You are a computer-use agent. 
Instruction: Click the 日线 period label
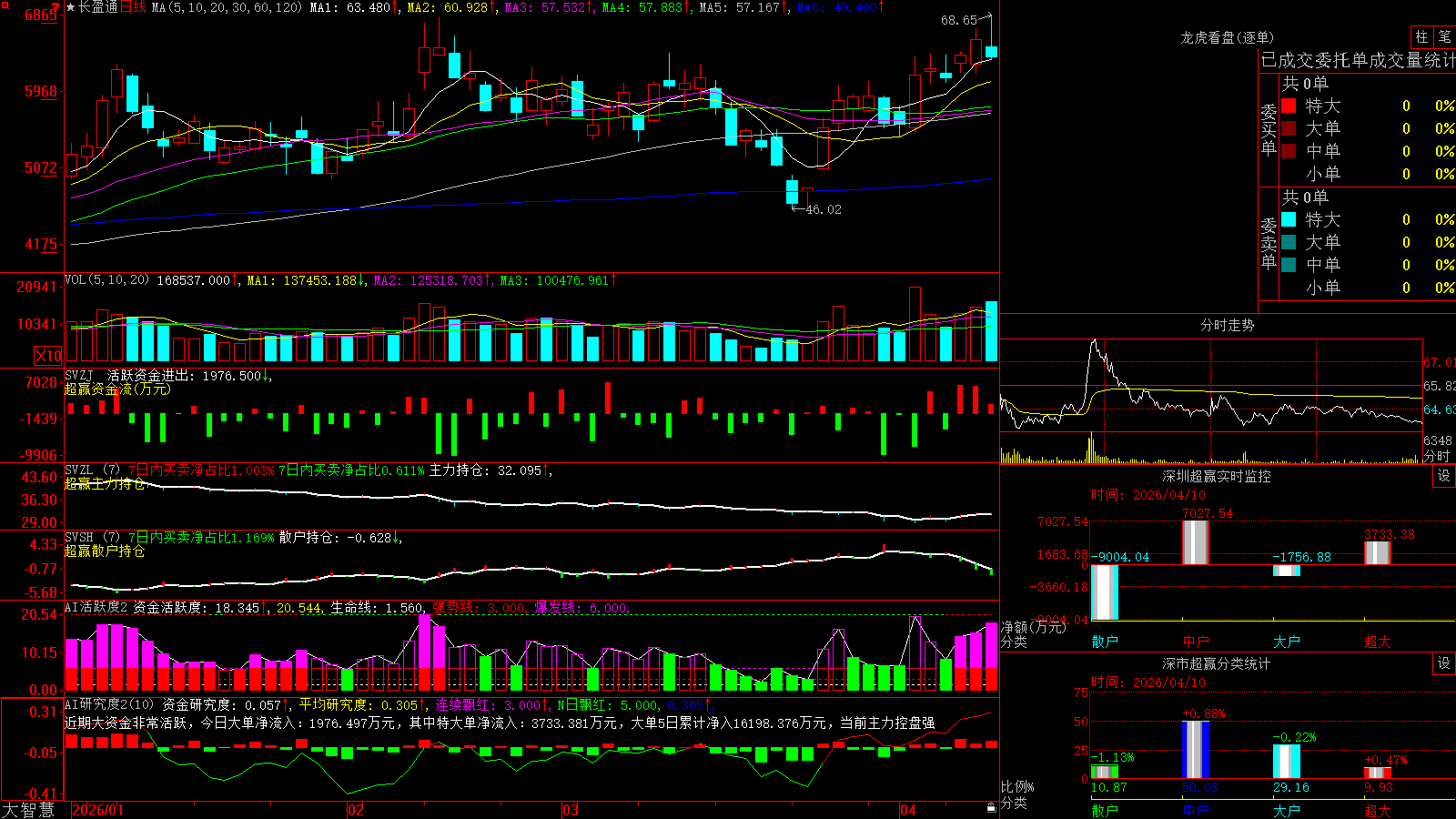coord(133,7)
